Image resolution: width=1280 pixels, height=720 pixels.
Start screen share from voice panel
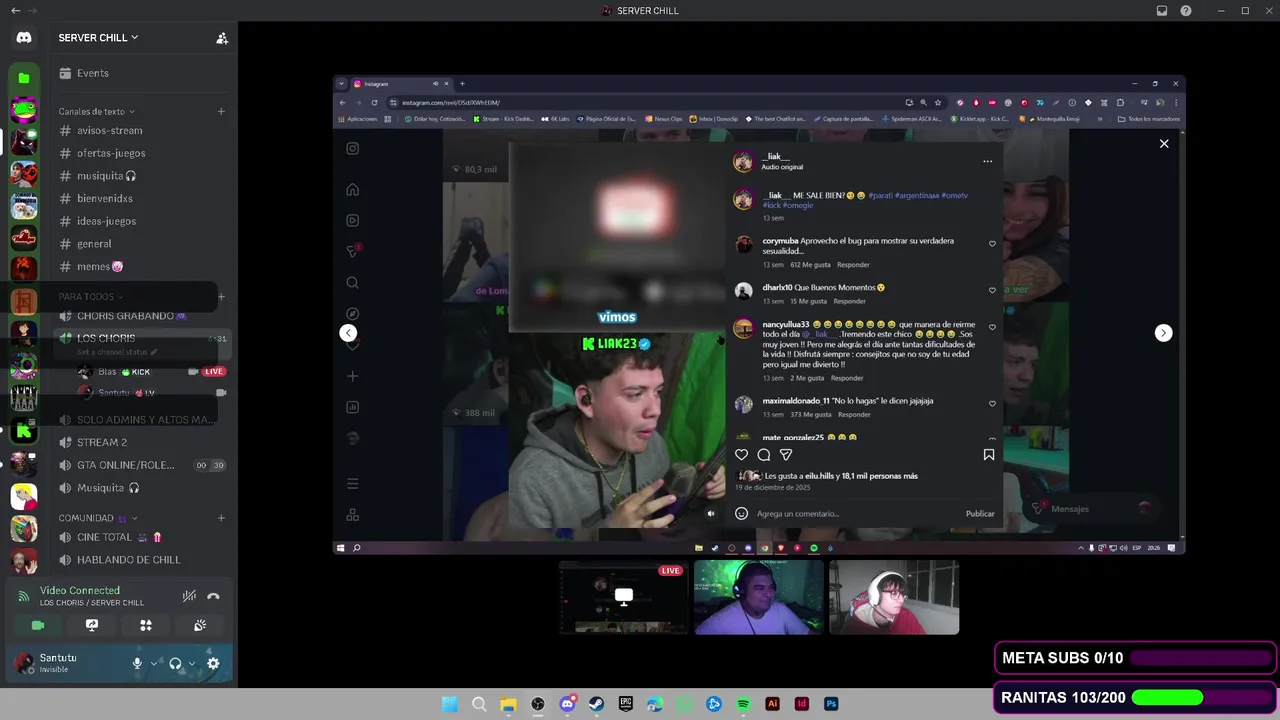[x=92, y=625]
